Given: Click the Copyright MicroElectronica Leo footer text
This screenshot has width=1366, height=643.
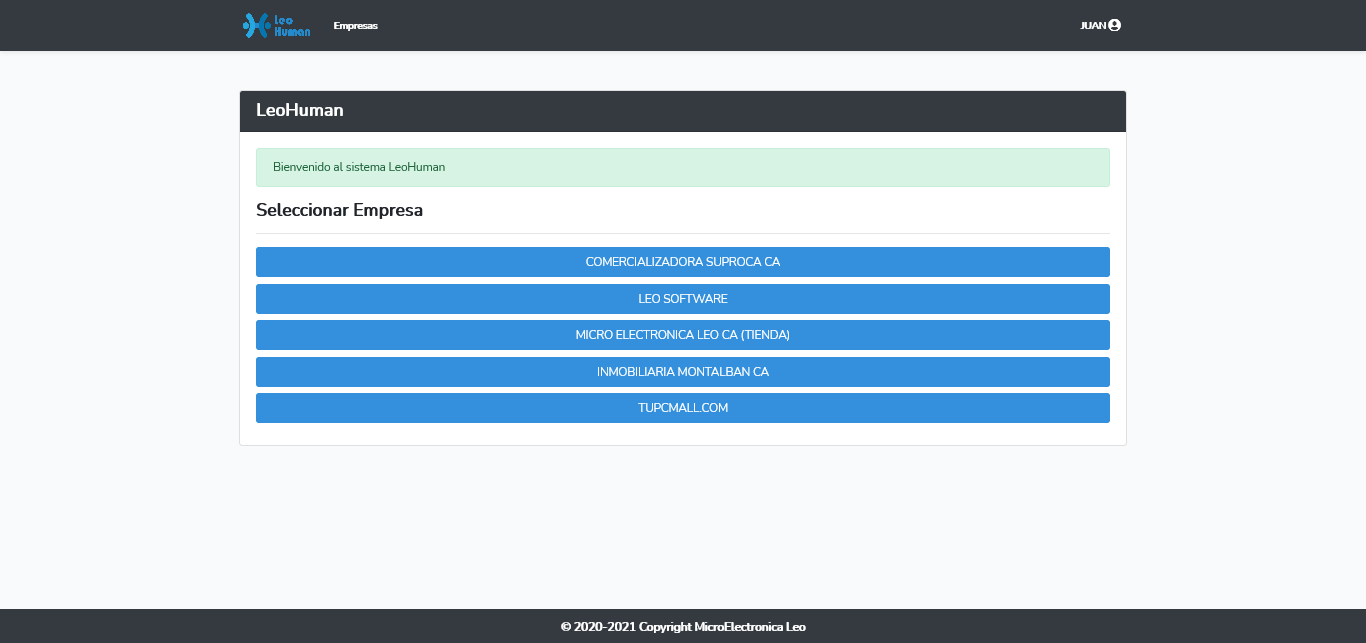Looking at the screenshot, I should click(683, 627).
